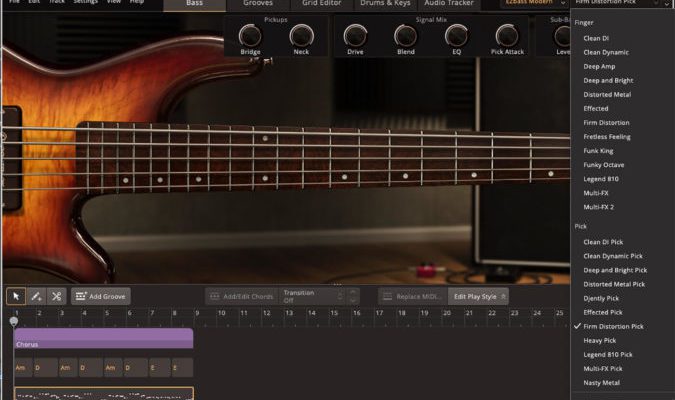The height and width of the screenshot is (400, 675).
Task: Click the Replace MIDI button
Action: 411,296
